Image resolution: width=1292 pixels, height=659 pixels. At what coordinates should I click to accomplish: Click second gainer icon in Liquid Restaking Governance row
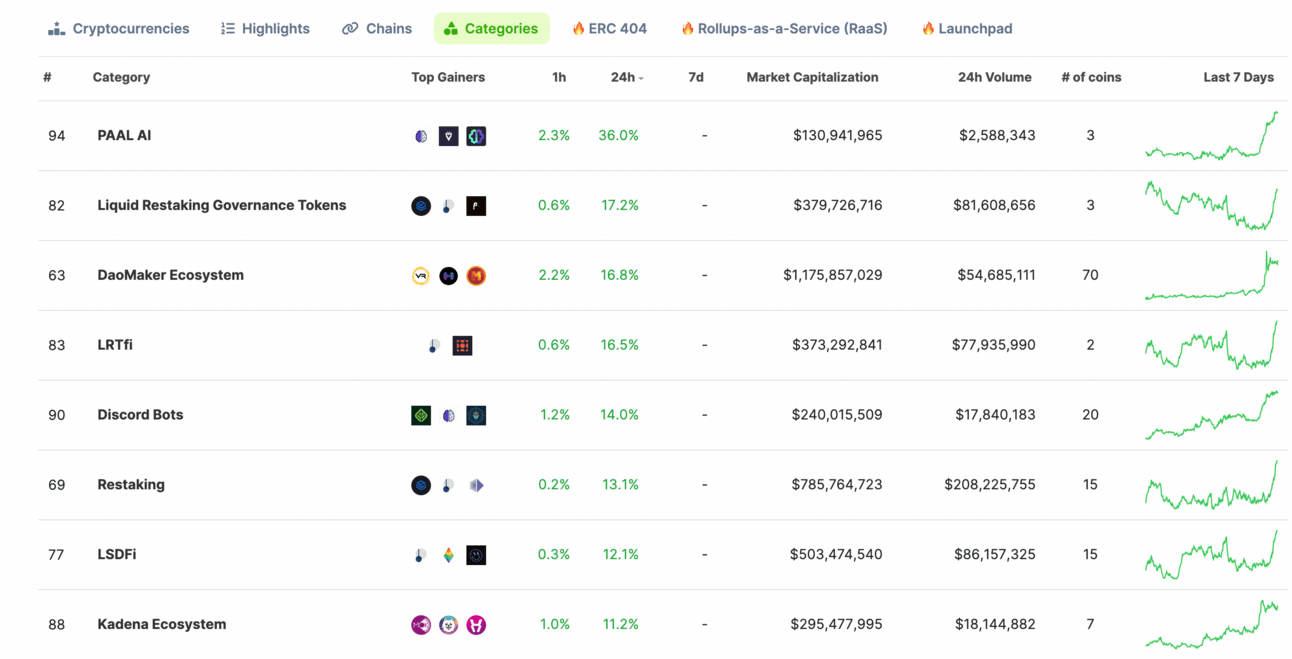(x=448, y=206)
